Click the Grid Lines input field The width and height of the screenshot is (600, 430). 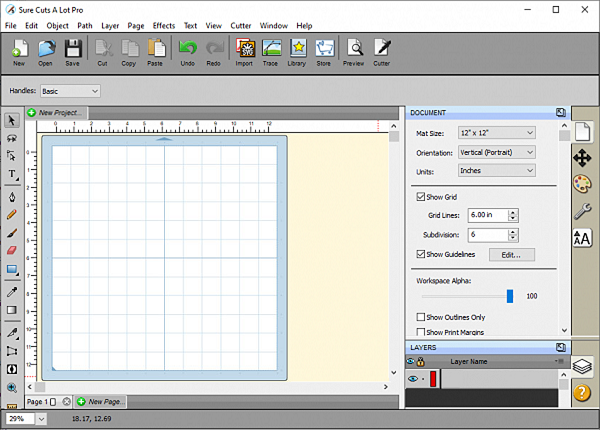pyautogui.click(x=489, y=215)
